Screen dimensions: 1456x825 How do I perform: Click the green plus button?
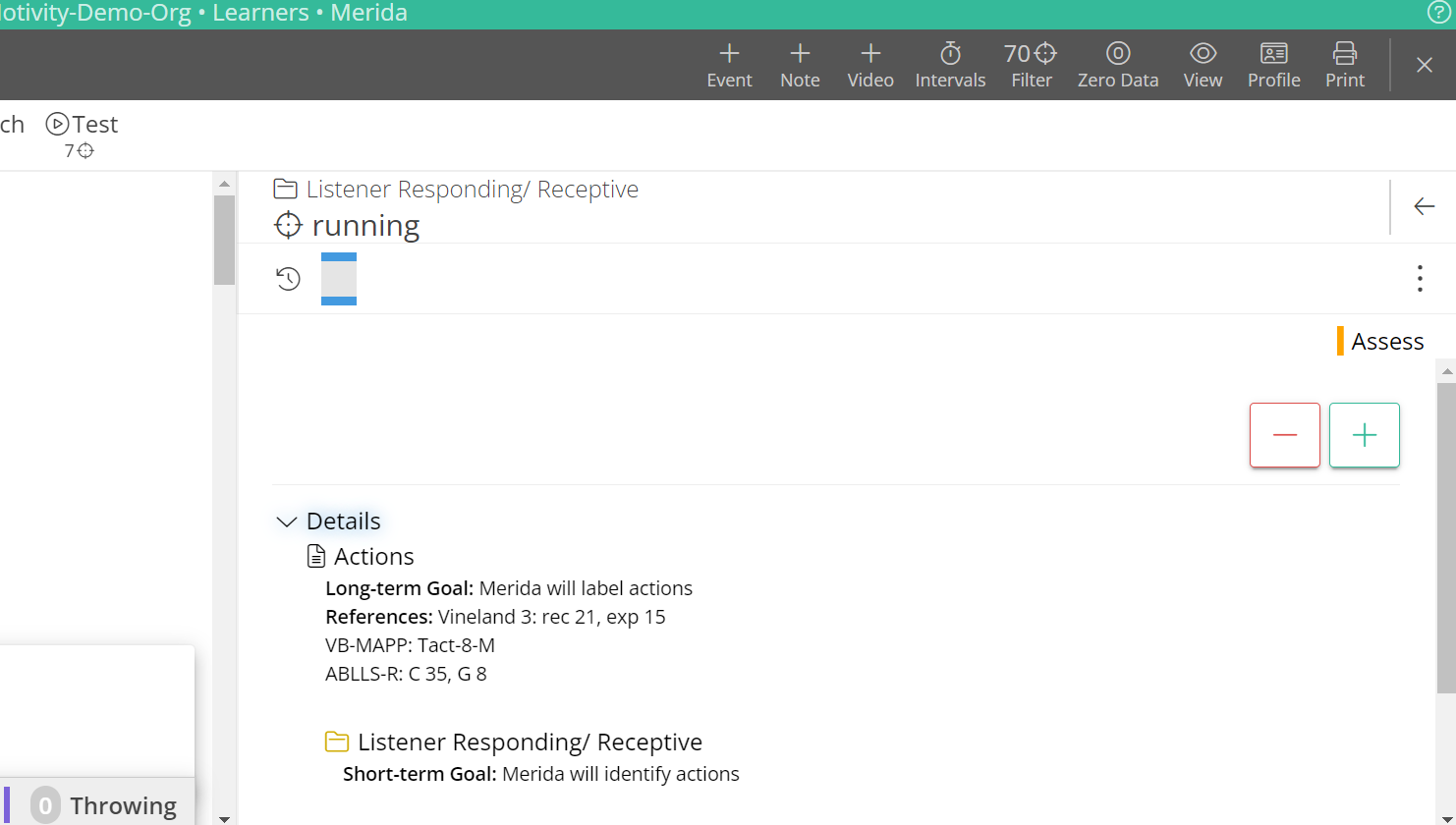tap(1364, 434)
